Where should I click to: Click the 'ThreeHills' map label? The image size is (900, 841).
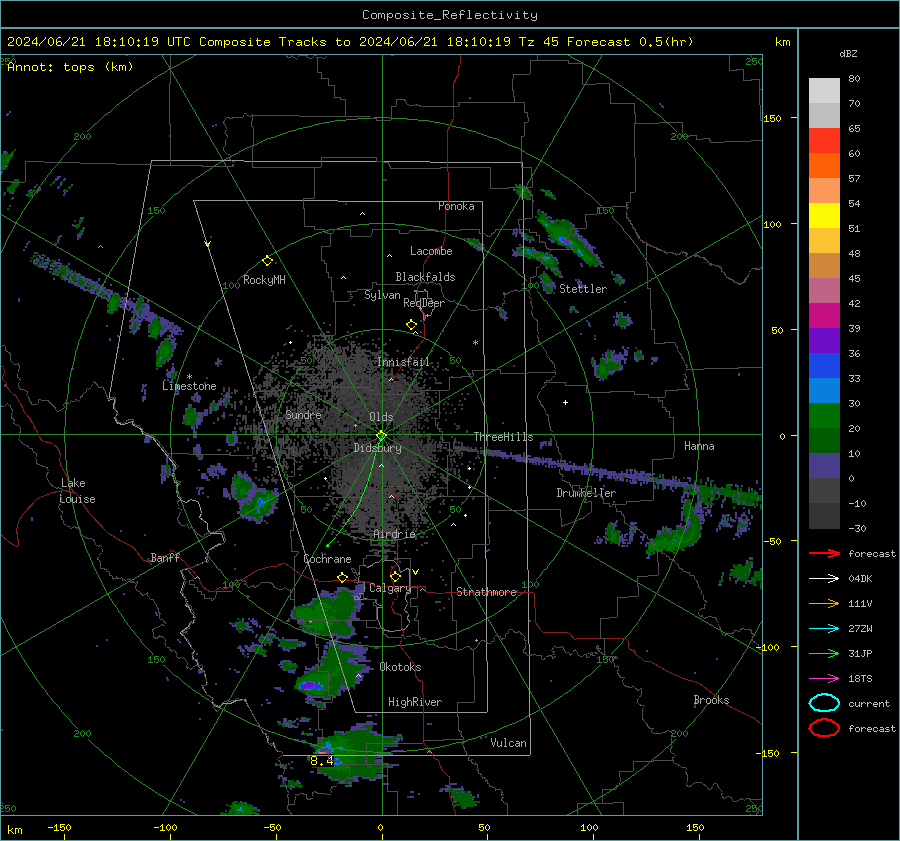point(503,437)
